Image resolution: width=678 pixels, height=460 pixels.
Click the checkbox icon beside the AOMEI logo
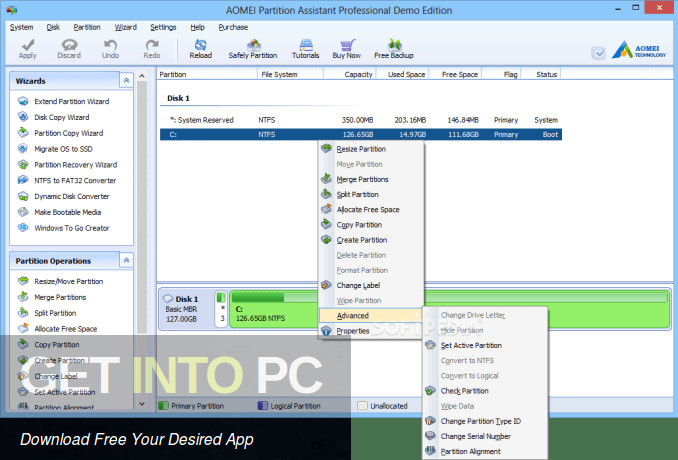tap(598, 53)
